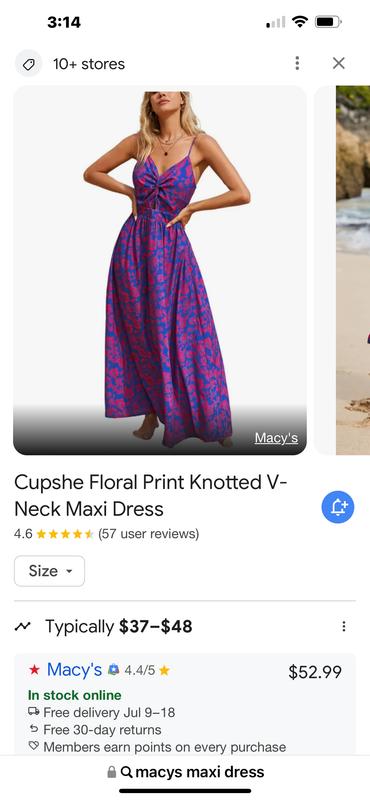
Task: Close the product panel with the X
Action: (x=339, y=63)
